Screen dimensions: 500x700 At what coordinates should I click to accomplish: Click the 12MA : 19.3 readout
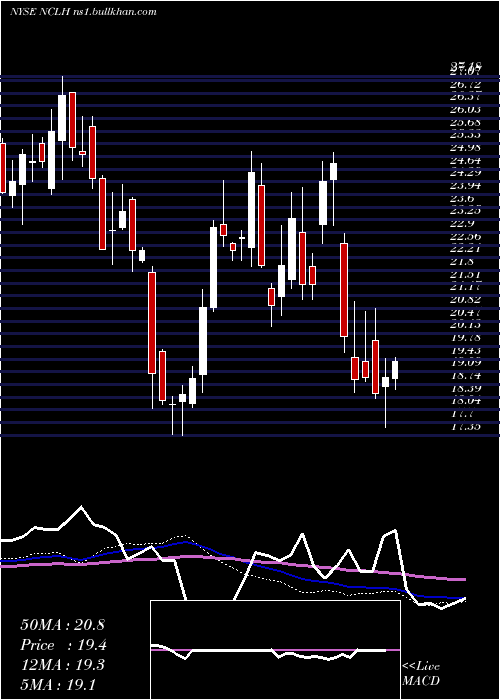(x=62, y=665)
